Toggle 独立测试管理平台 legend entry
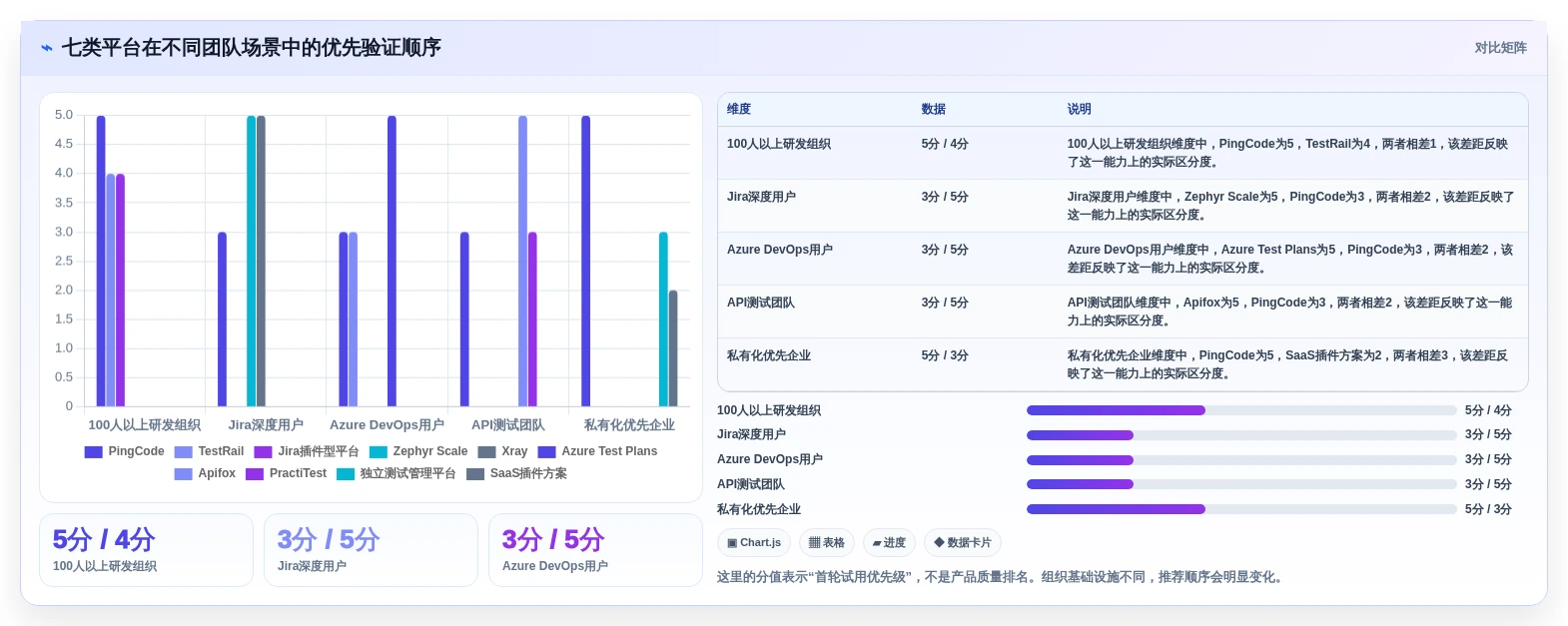Viewport: 1568px width, 626px height. pos(396,474)
